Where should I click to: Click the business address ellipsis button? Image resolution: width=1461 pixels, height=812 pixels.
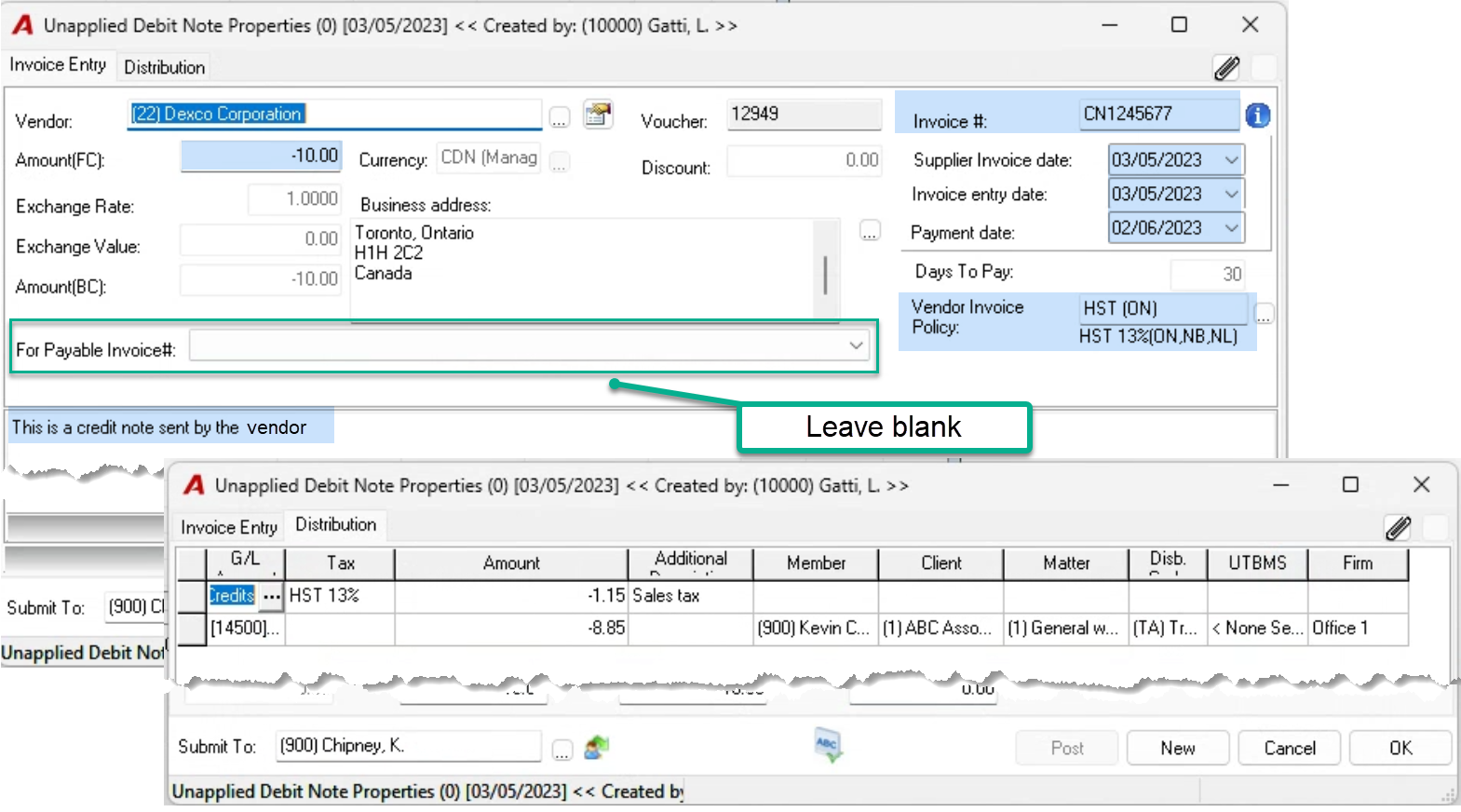click(869, 231)
